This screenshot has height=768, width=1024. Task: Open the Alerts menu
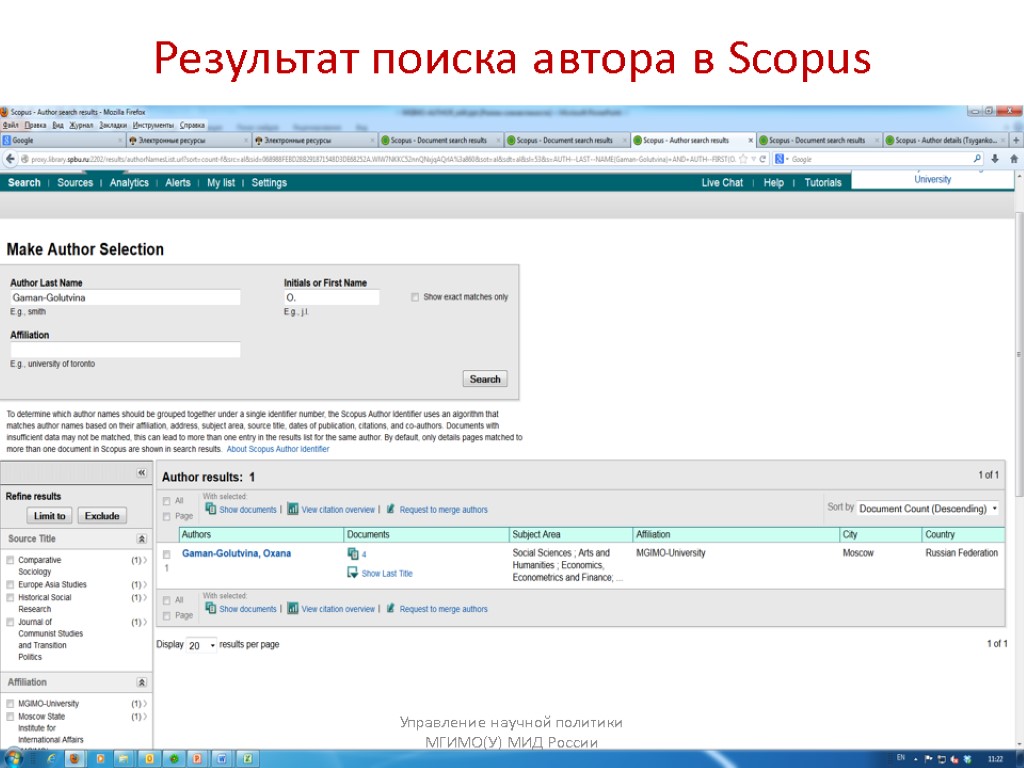point(178,183)
